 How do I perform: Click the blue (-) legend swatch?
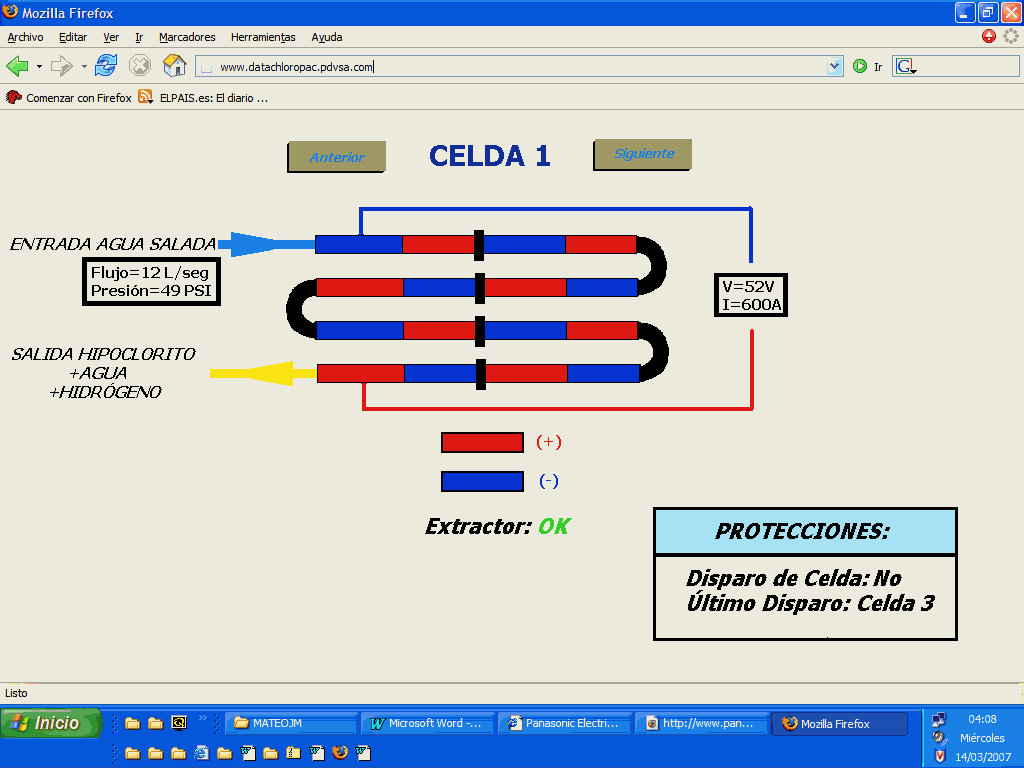coord(482,481)
